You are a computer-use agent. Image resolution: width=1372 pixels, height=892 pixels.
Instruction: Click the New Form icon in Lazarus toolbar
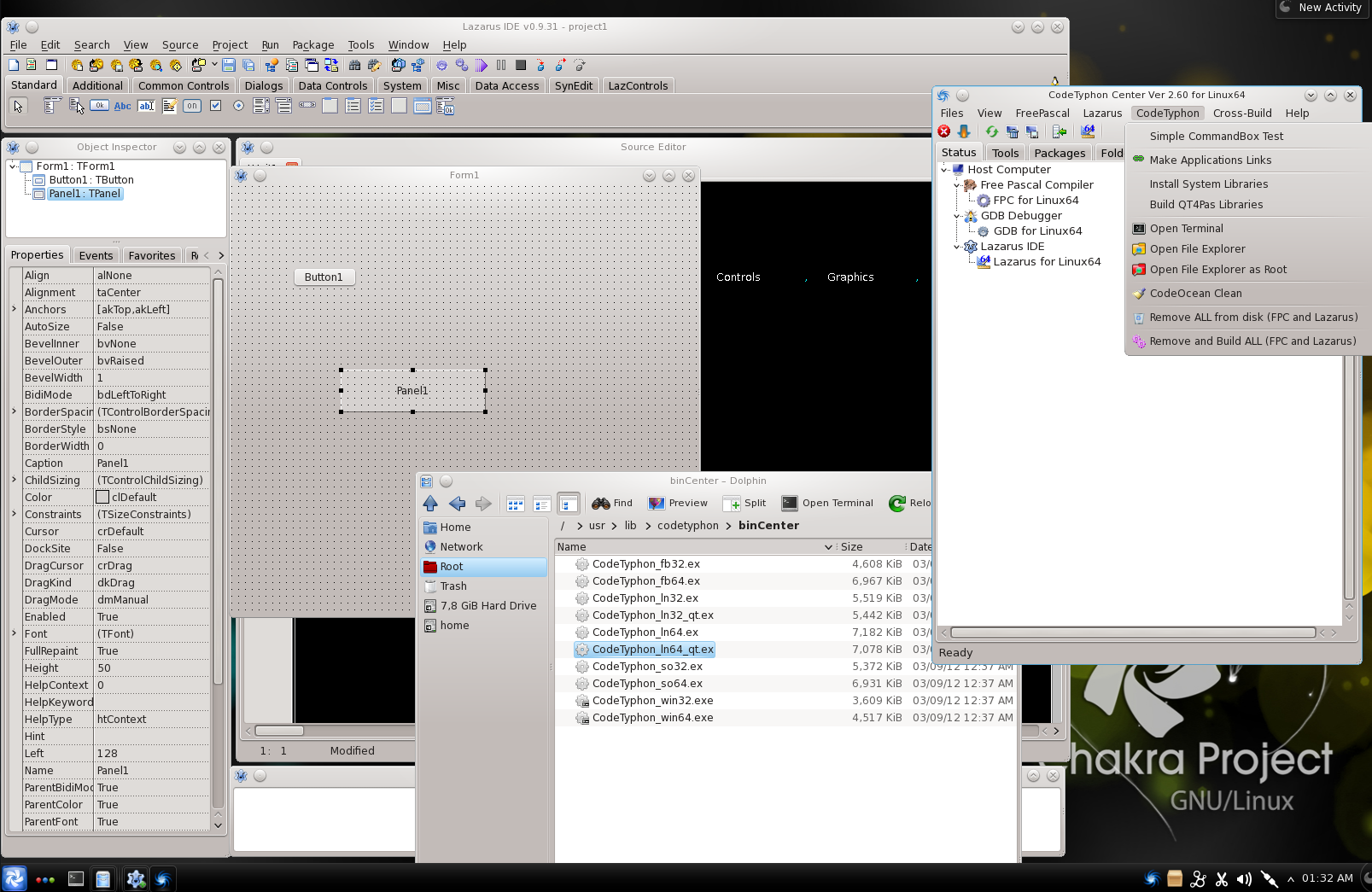click(51, 65)
